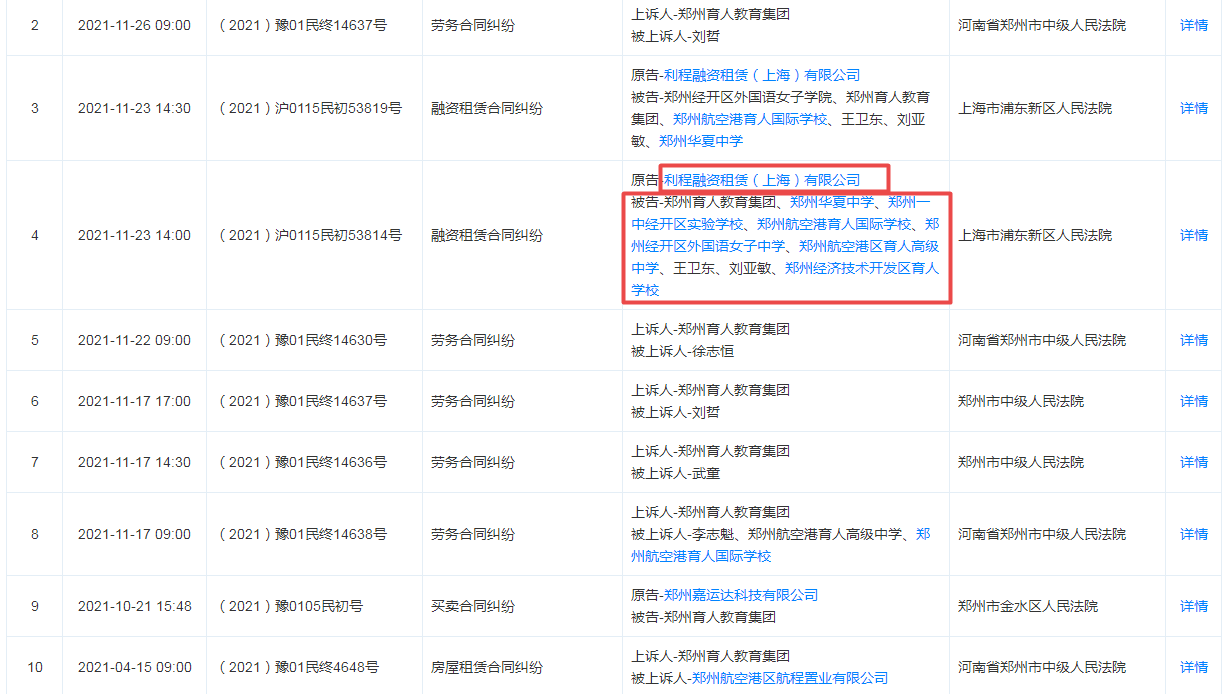Click 上海市浦东新区人民法院 in case 53819 row

(x=1034, y=108)
